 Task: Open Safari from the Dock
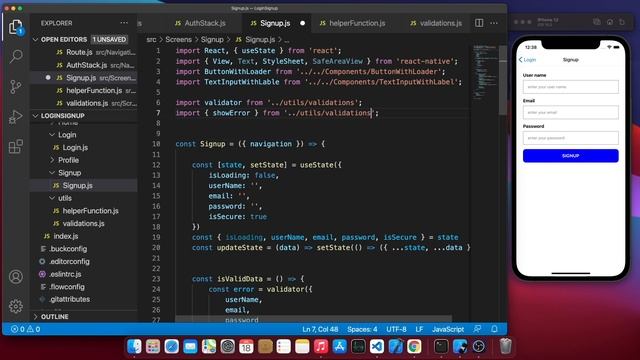click(x=171, y=347)
